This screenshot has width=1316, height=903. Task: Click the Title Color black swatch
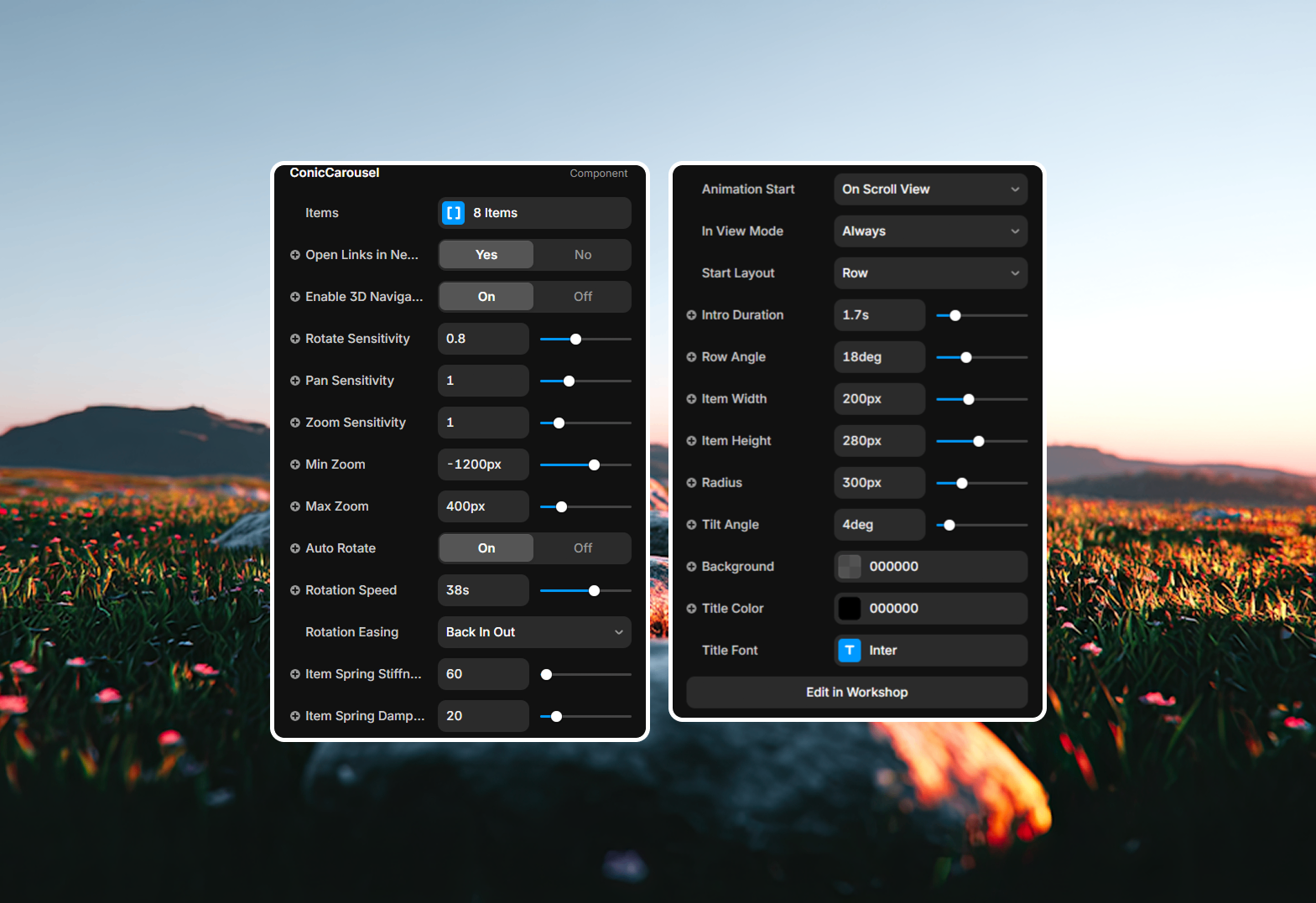click(850, 609)
